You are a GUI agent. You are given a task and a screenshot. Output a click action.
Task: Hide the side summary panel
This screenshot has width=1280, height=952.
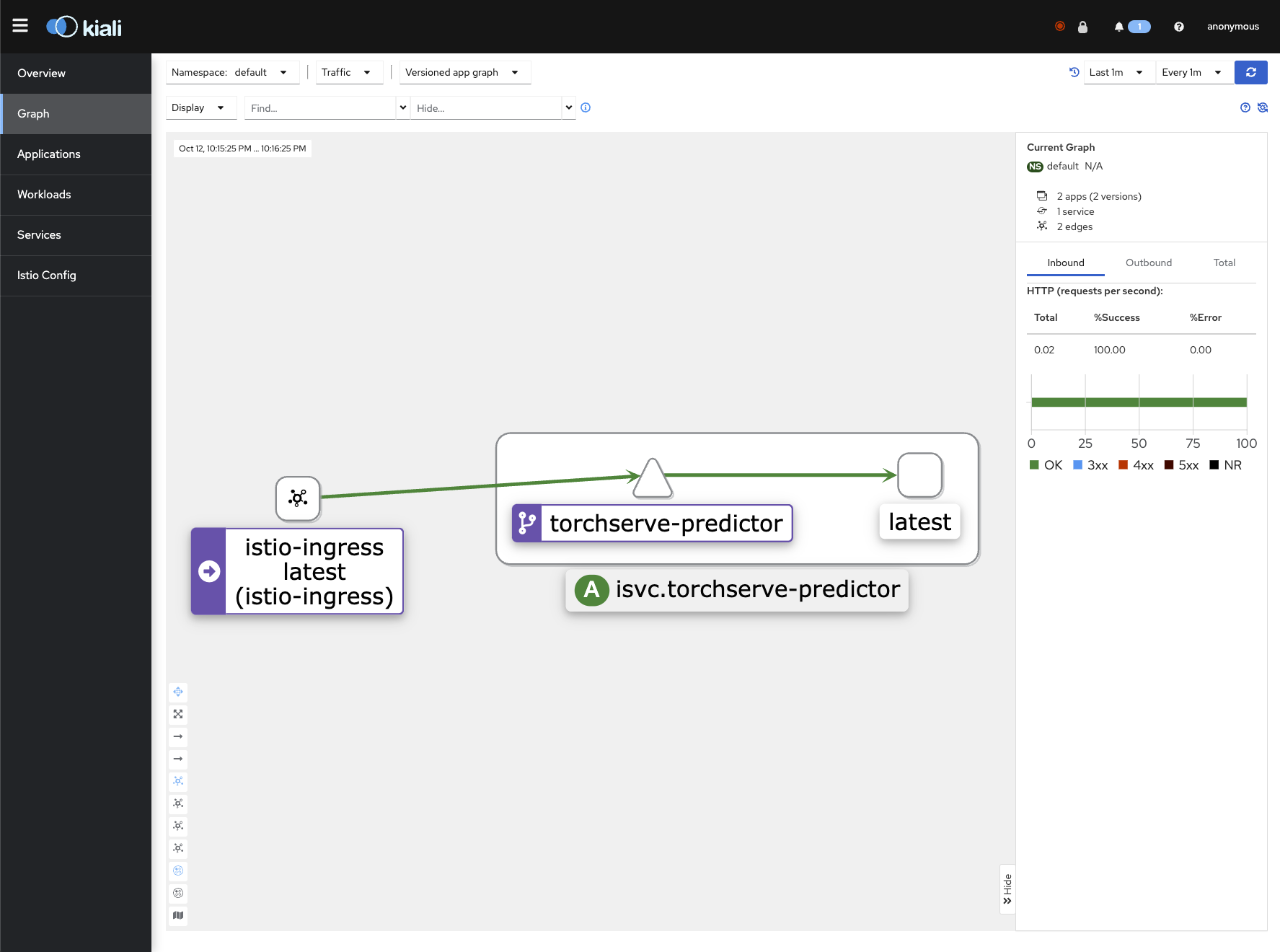(x=1007, y=889)
